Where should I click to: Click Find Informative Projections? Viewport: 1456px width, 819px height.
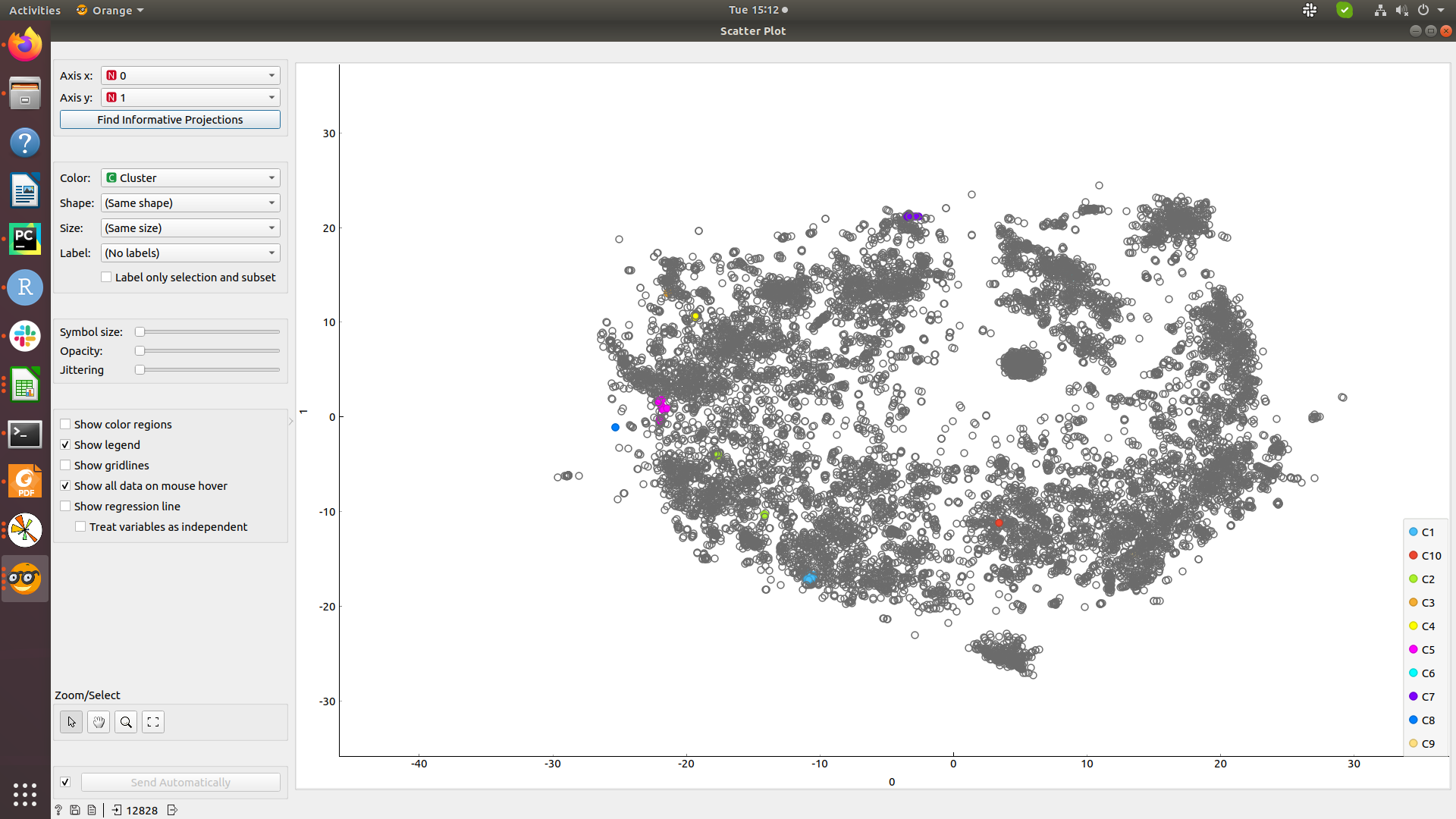[169, 119]
